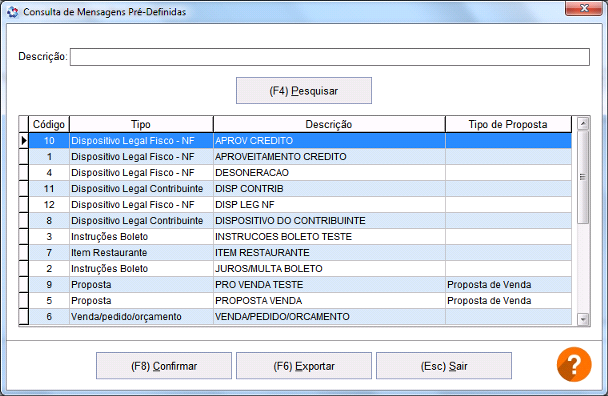
Task: Click code 3 in the Código column
Action: 49,237
